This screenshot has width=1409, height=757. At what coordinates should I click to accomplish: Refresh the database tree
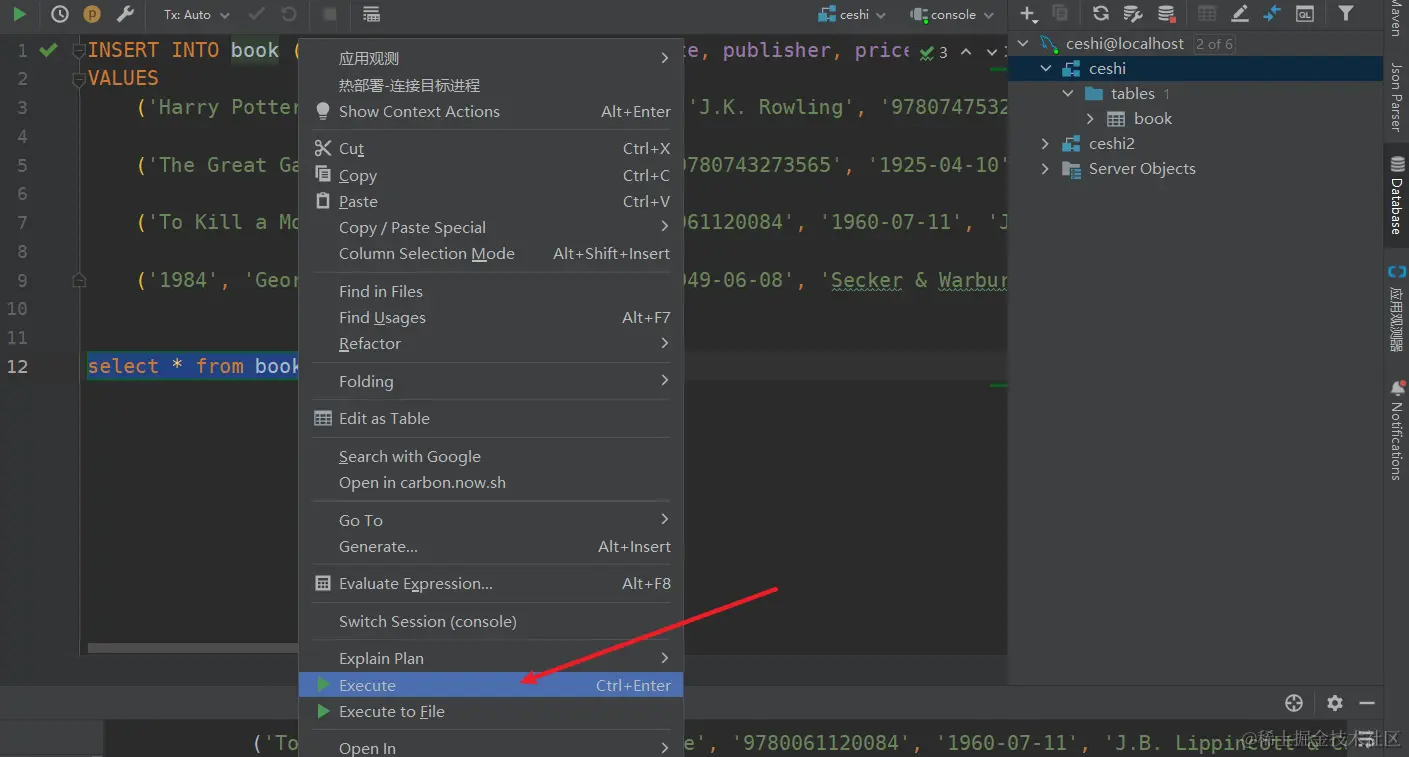point(1101,14)
